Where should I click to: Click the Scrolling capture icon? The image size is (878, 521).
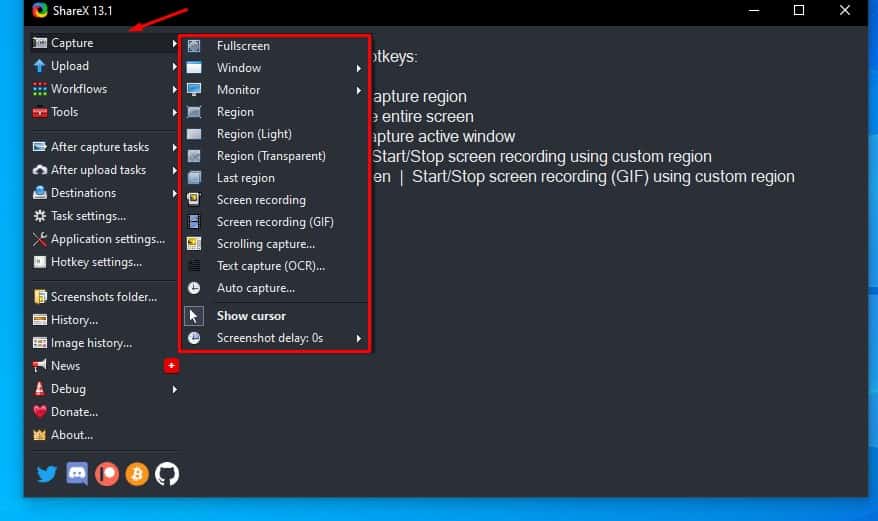[194, 244]
